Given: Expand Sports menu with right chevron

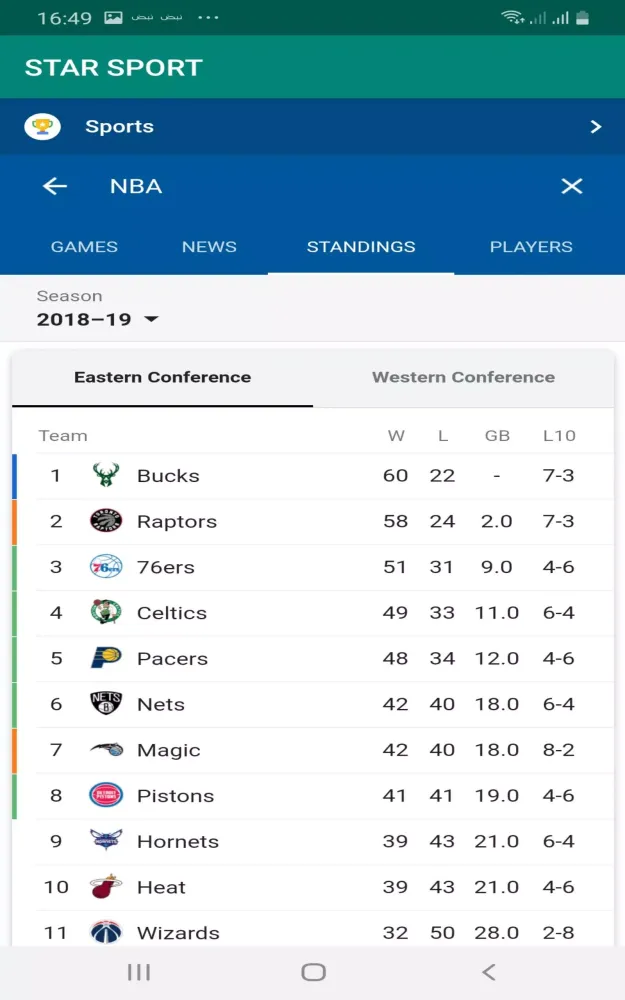Looking at the screenshot, I should click(x=596, y=127).
